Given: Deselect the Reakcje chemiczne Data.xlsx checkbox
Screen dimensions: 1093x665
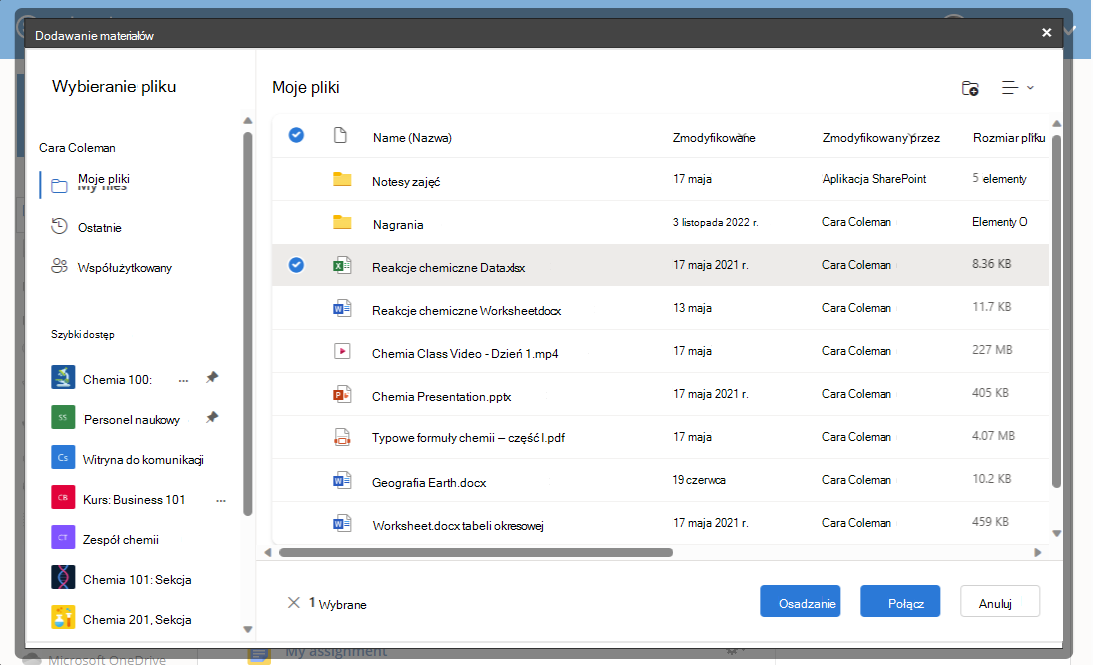Looking at the screenshot, I should (x=296, y=265).
